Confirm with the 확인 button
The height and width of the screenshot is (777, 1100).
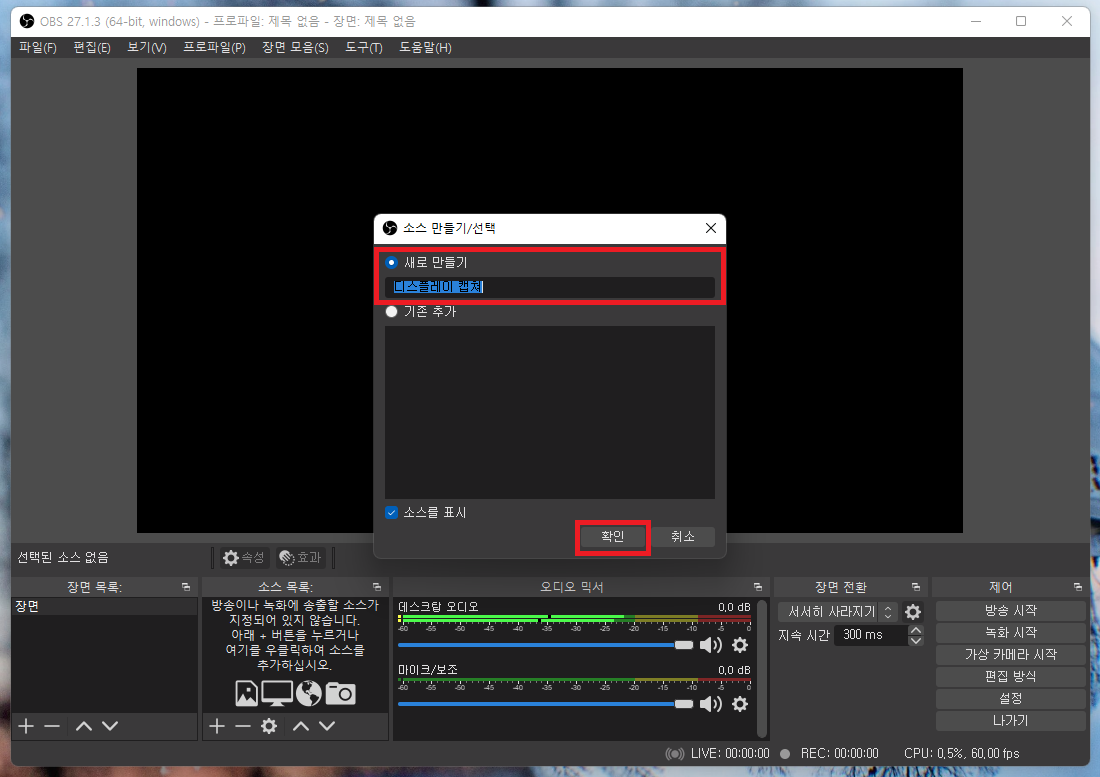coord(612,536)
